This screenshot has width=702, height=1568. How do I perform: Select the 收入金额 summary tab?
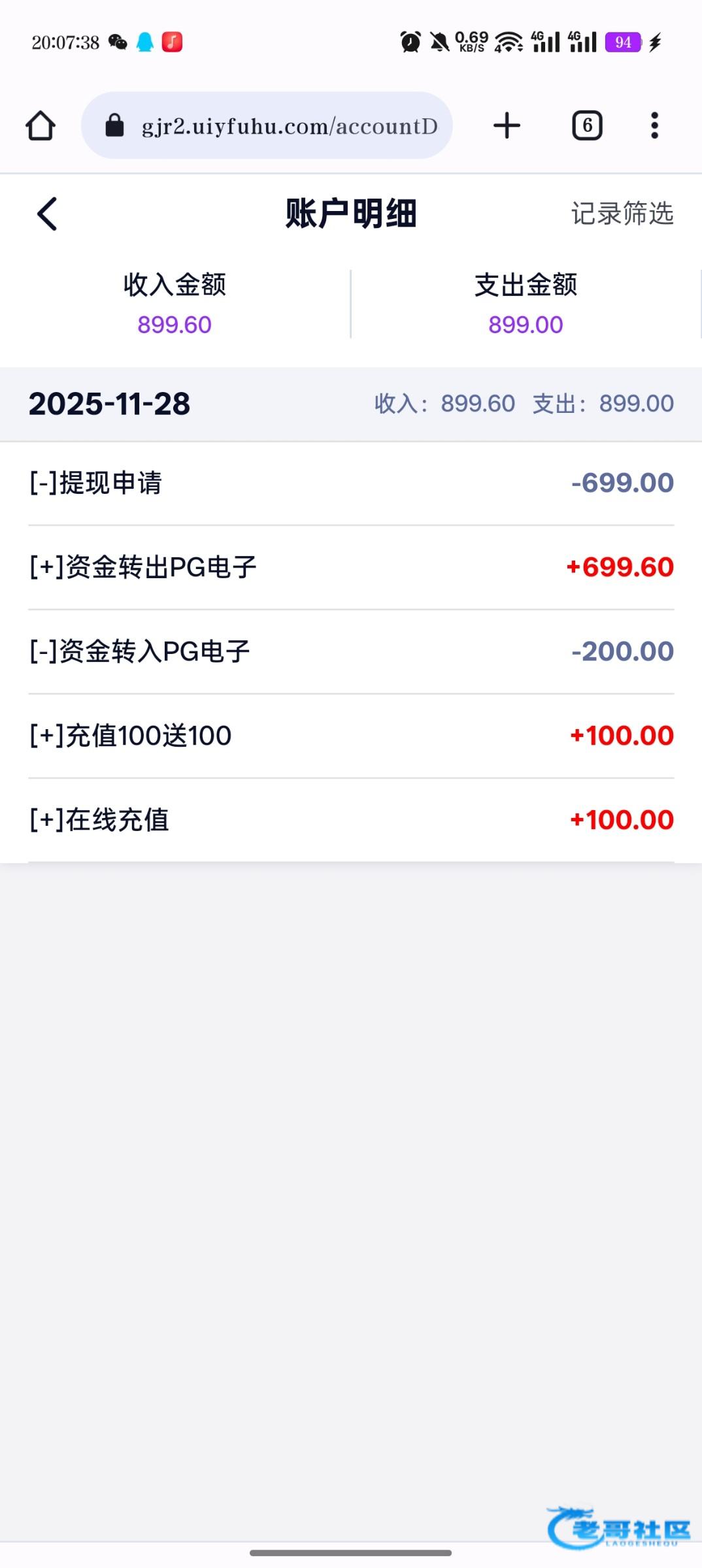175,304
